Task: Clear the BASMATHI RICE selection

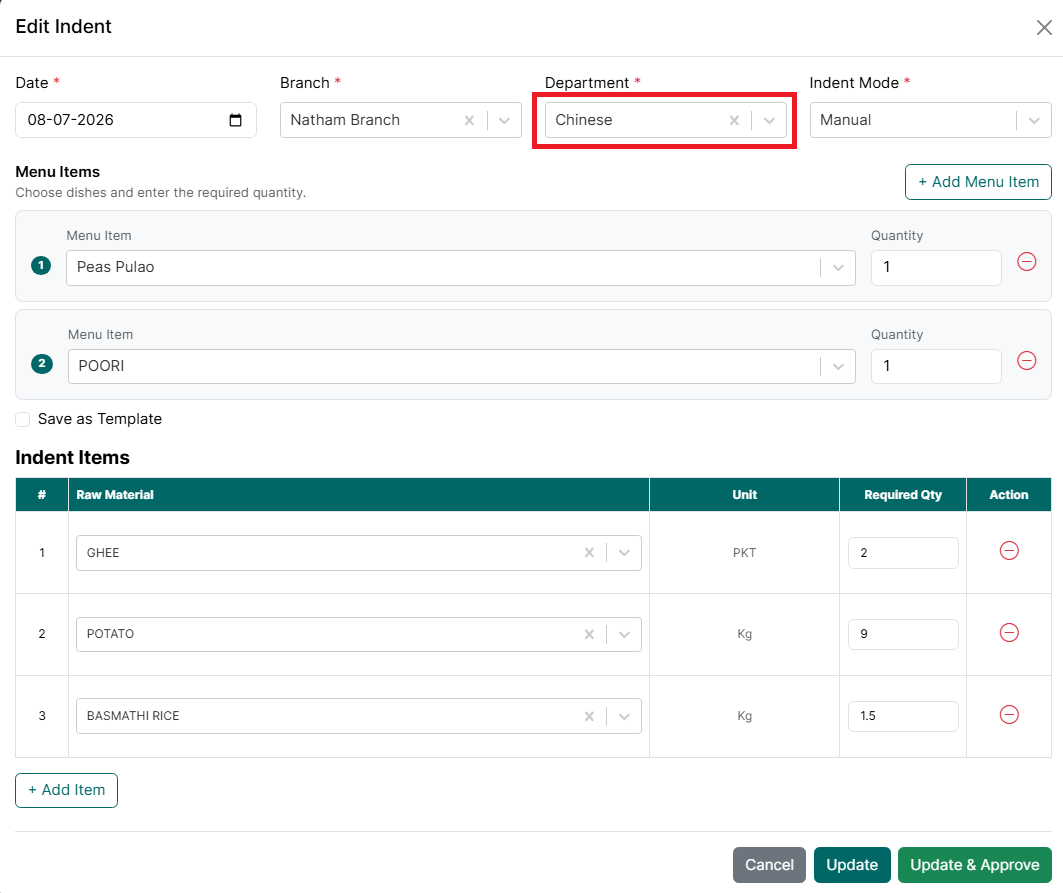Action: [589, 716]
